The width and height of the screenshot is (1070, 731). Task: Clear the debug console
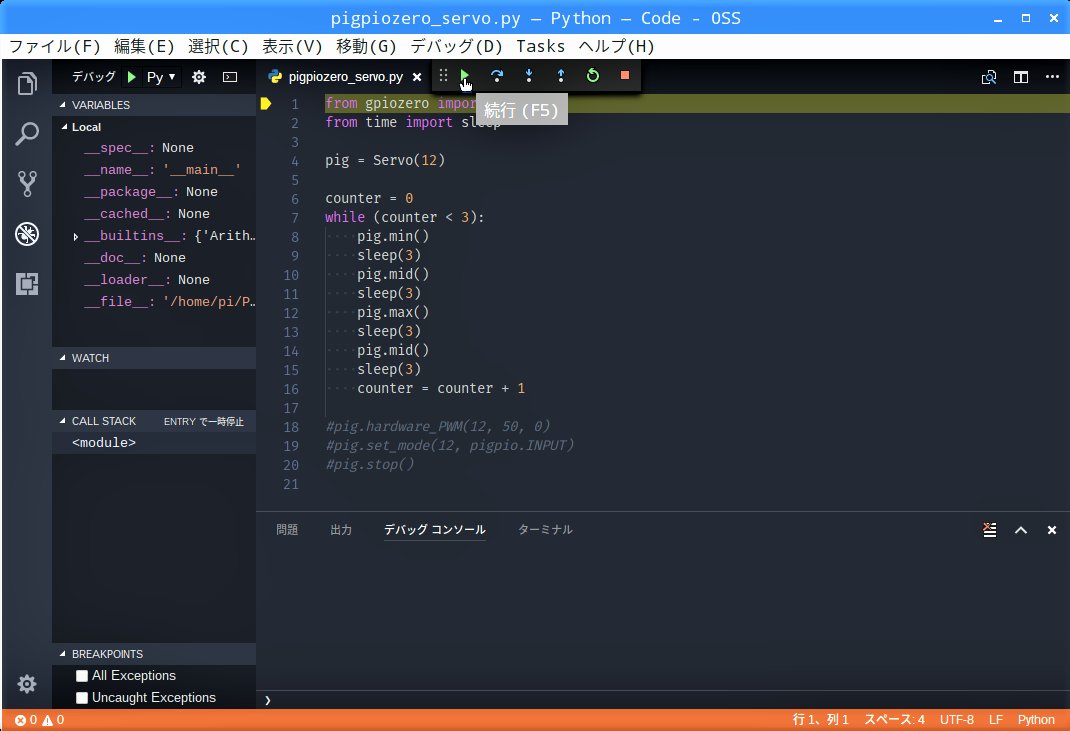(989, 530)
